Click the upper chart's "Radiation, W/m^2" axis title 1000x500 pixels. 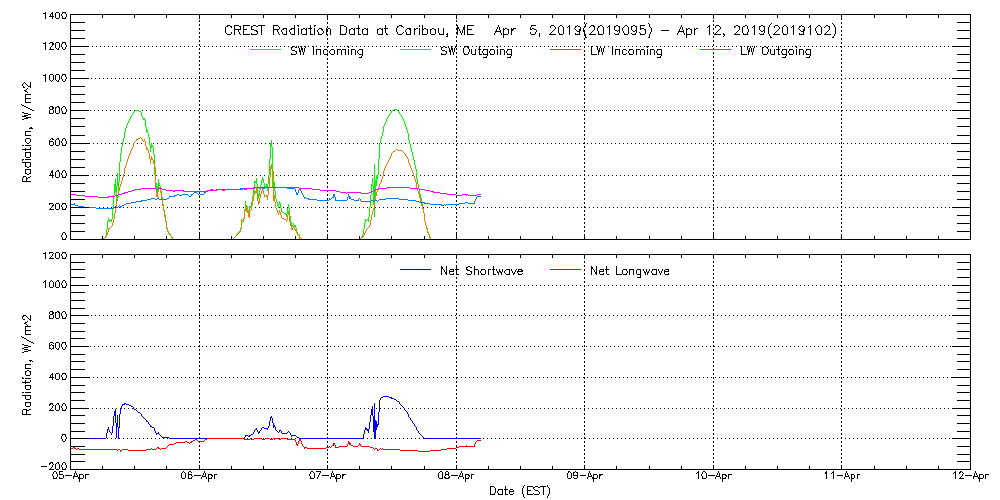pos(30,127)
